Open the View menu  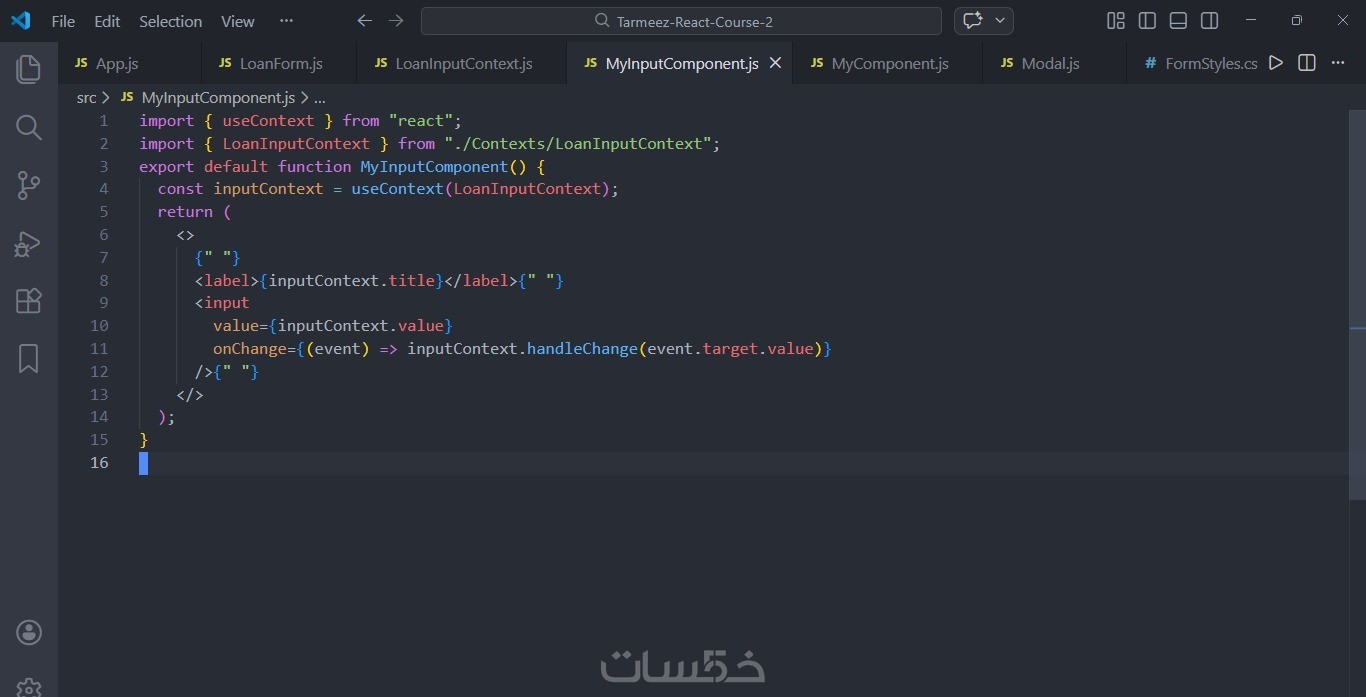click(238, 21)
